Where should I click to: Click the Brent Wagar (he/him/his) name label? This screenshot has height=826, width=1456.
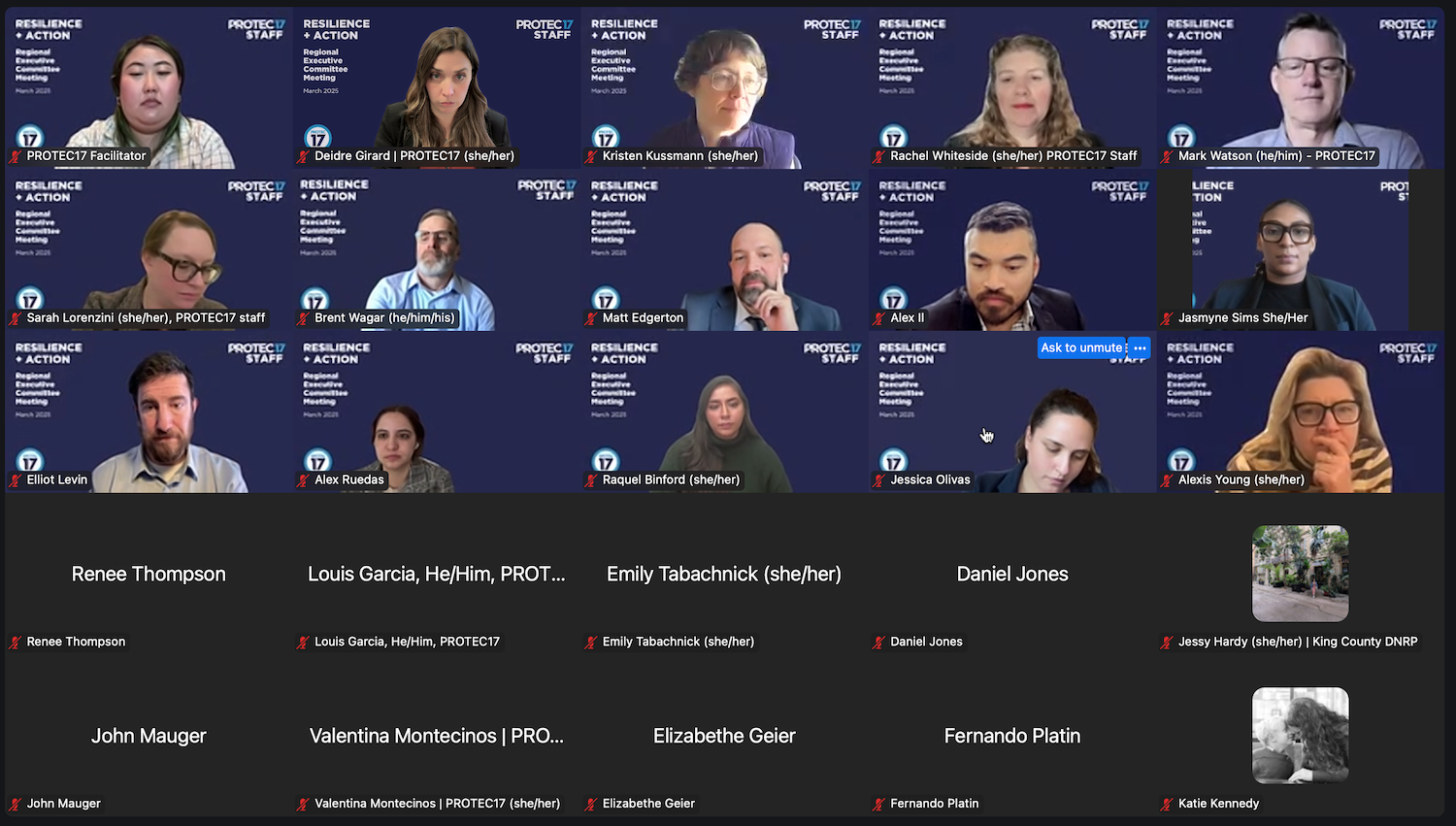[384, 318]
